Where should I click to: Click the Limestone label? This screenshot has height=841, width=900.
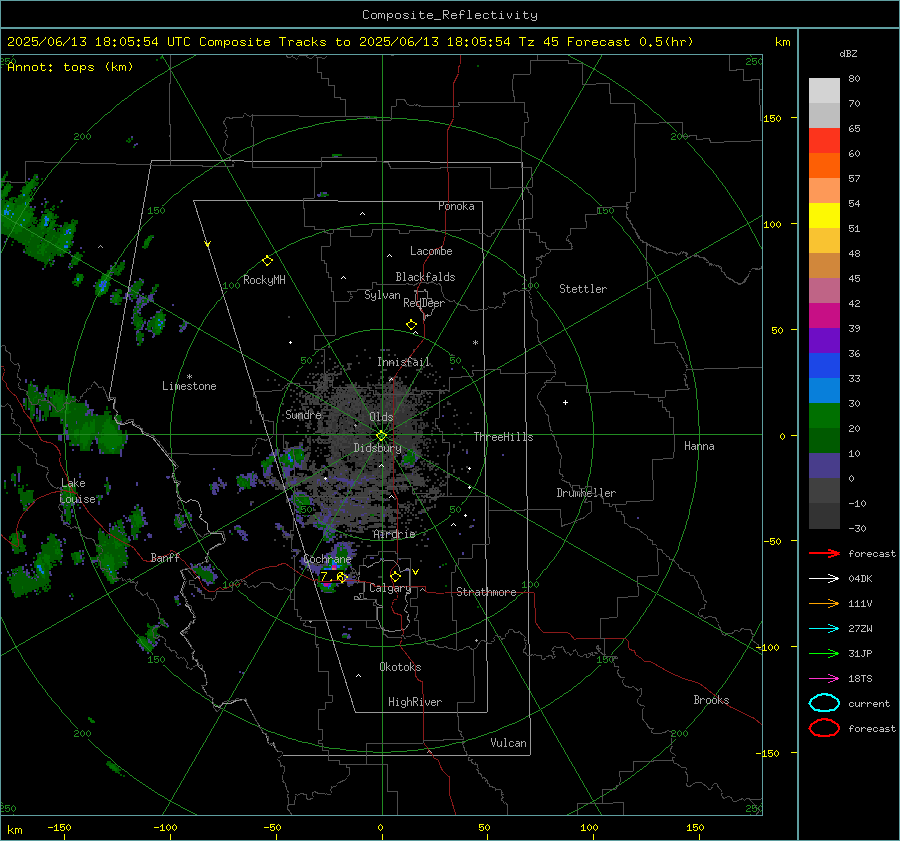click(x=189, y=386)
